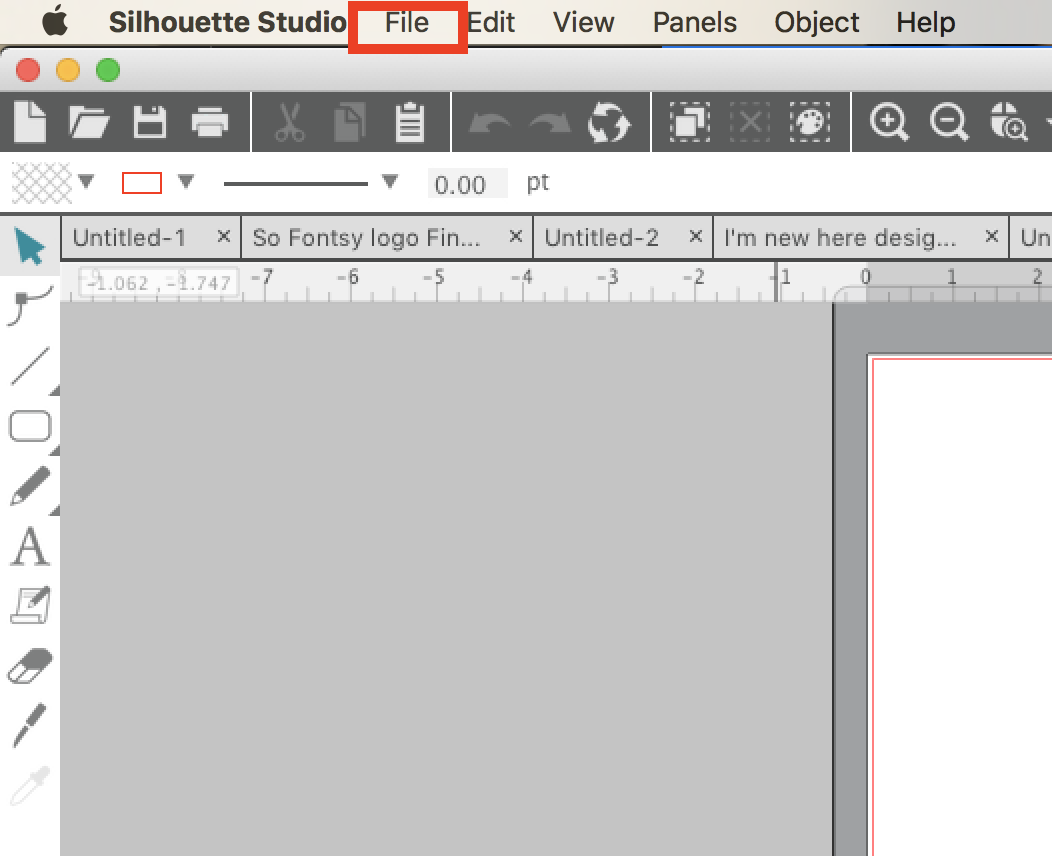Click the yellow minimize window button
This screenshot has width=1052, height=856.
point(68,70)
